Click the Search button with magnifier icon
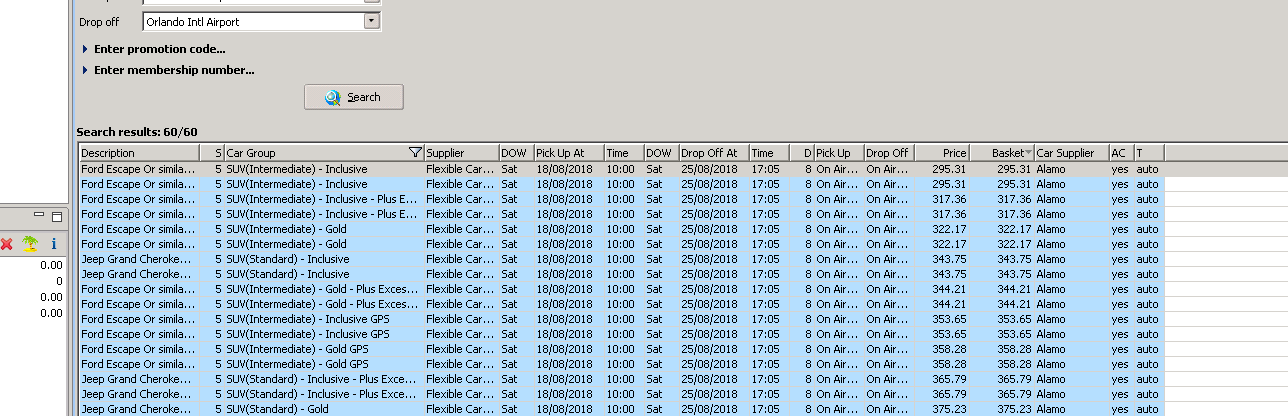Screen dimensions: 1288x416 (354, 97)
